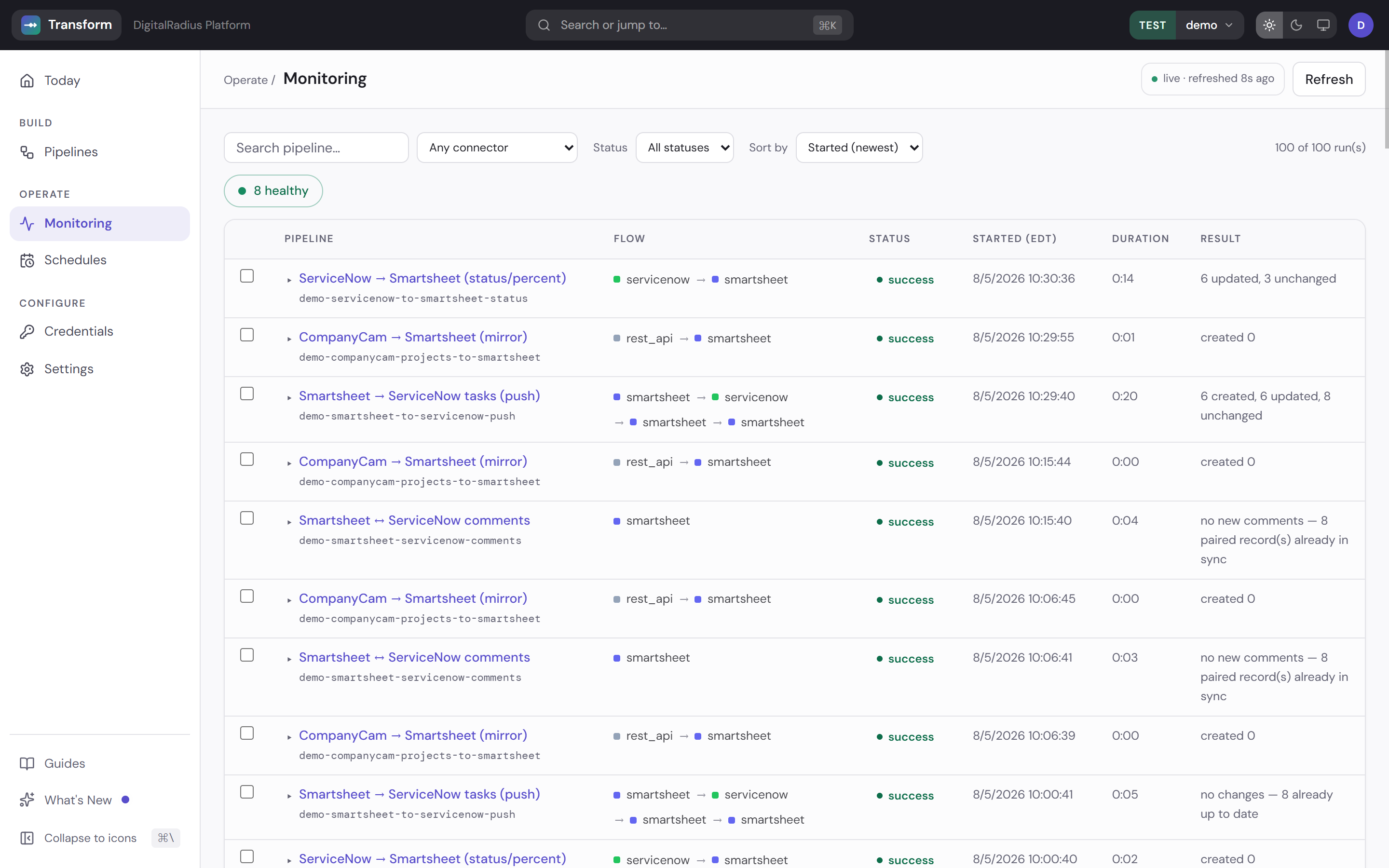Open Smartsheet ↔ ServiceNow comments 10:15:40 link
Image resolution: width=1389 pixels, height=868 pixels.
[x=414, y=520]
